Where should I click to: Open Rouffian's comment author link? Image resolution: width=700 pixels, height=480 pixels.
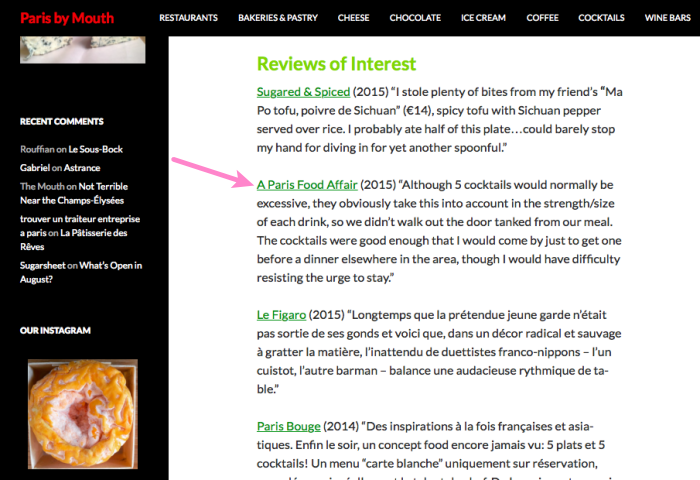click(x=37, y=149)
